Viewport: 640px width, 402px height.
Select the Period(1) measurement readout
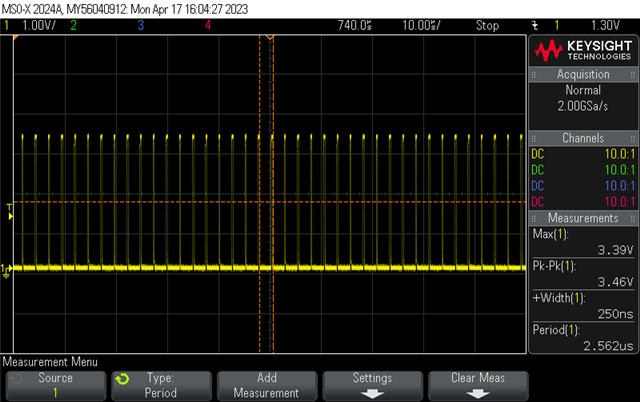[x=582, y=336]
